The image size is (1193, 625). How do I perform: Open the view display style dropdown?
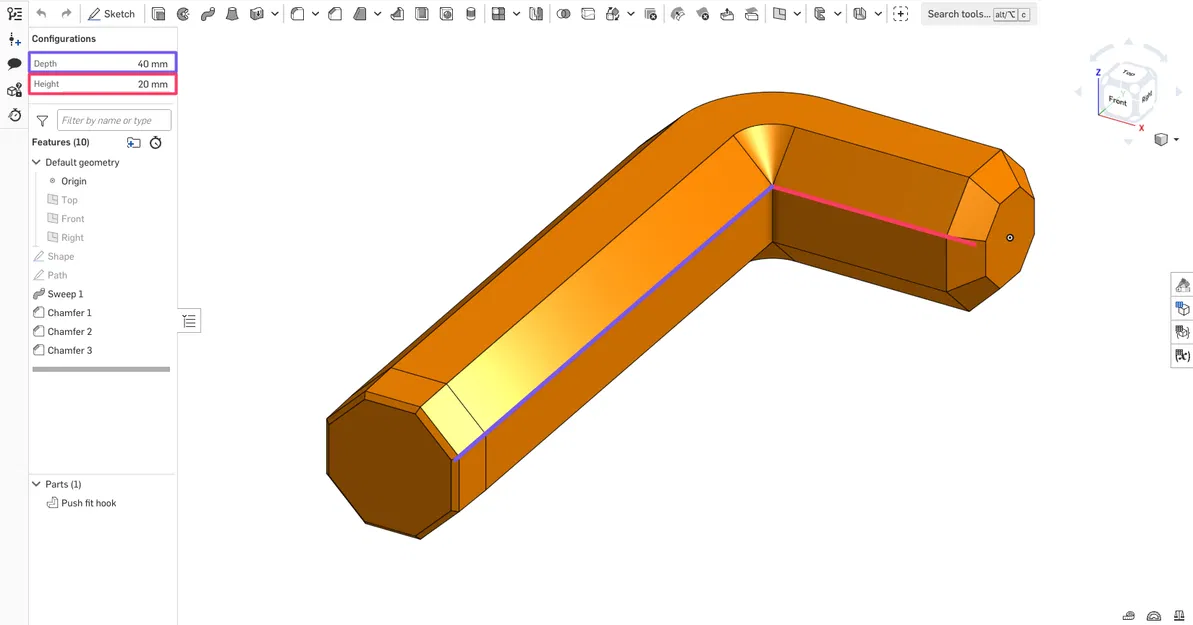coord(1177,139)
